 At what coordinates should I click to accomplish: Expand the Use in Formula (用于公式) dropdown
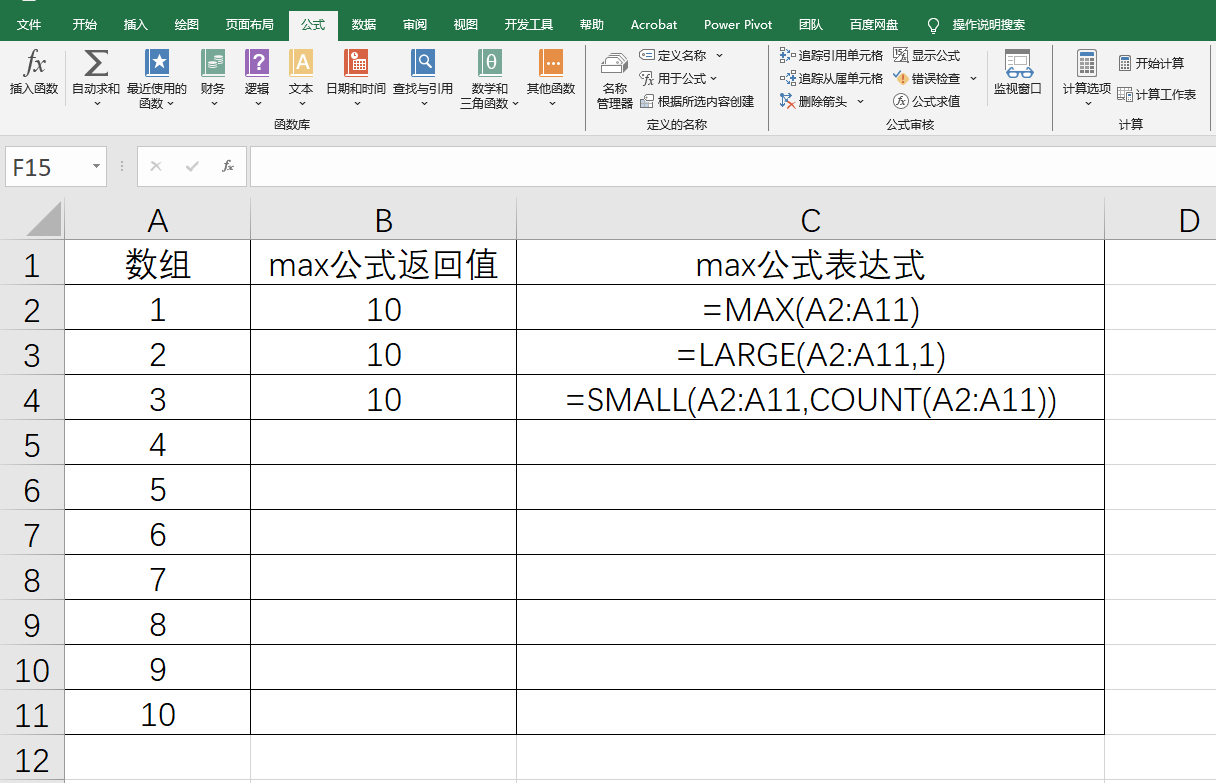[x=714, y=78]
